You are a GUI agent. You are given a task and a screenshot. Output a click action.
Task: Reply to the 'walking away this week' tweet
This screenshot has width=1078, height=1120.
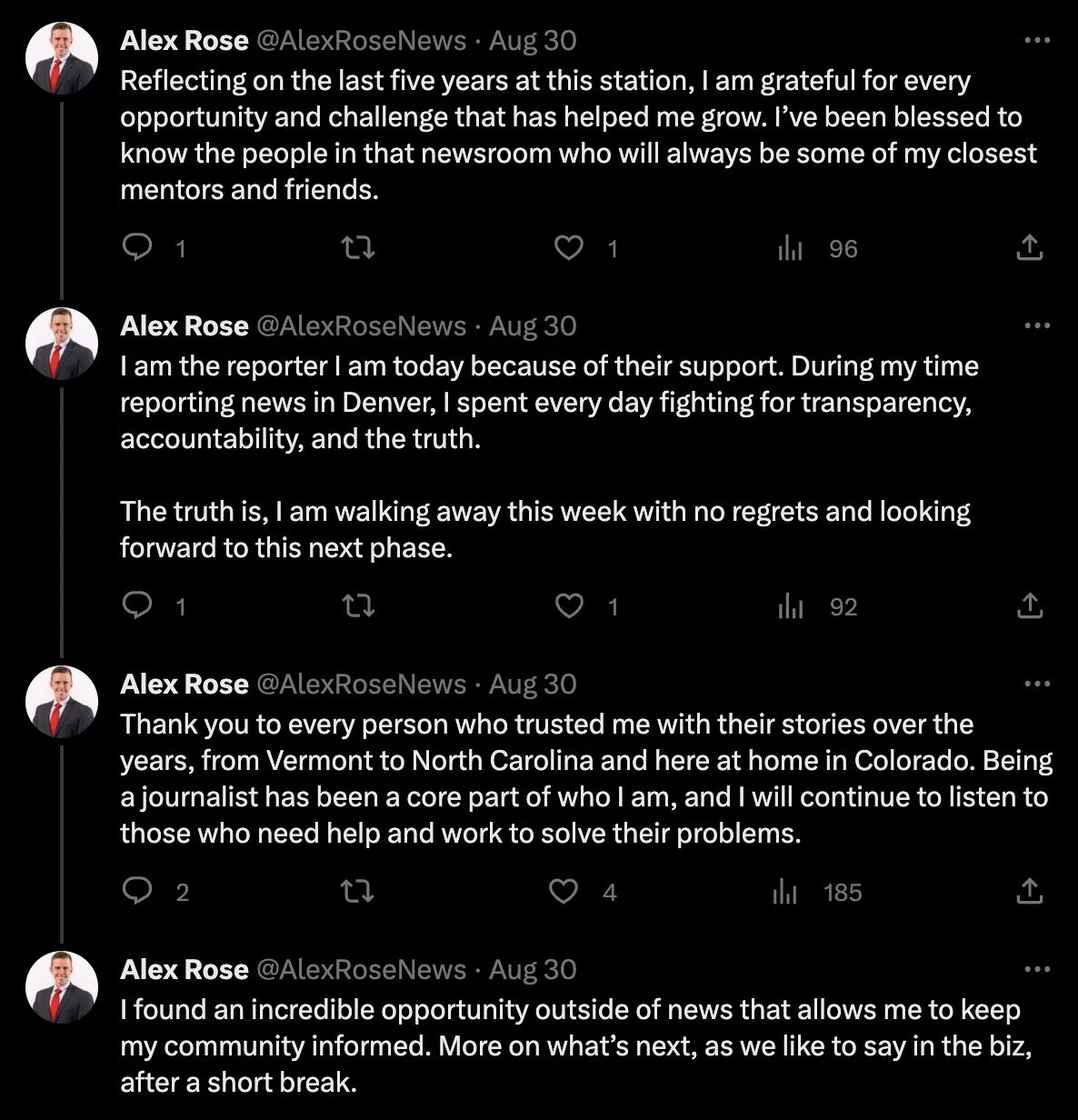[136, 605]
